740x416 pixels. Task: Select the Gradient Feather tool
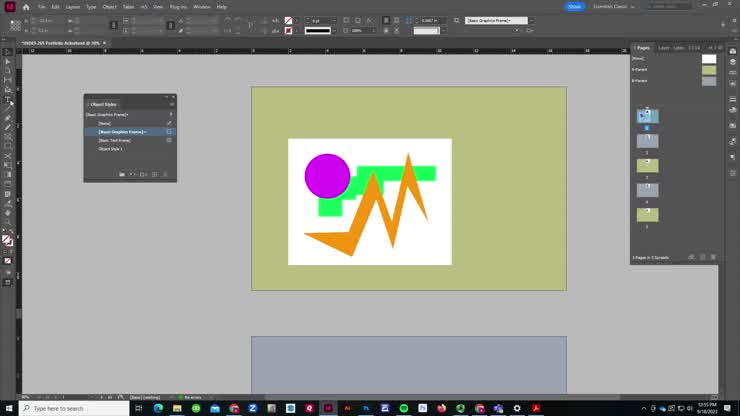click(8, 184)
